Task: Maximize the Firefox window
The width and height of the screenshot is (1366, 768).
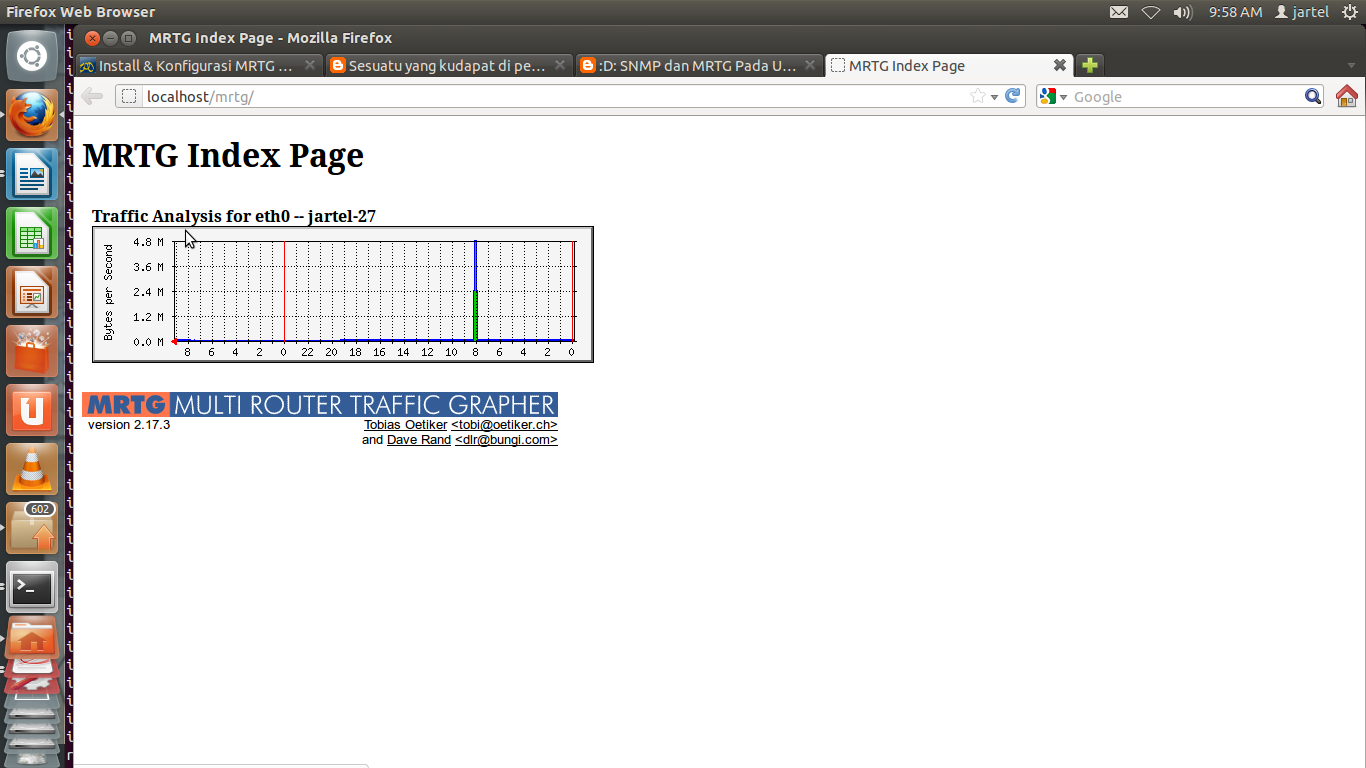Action: point(128,38)
